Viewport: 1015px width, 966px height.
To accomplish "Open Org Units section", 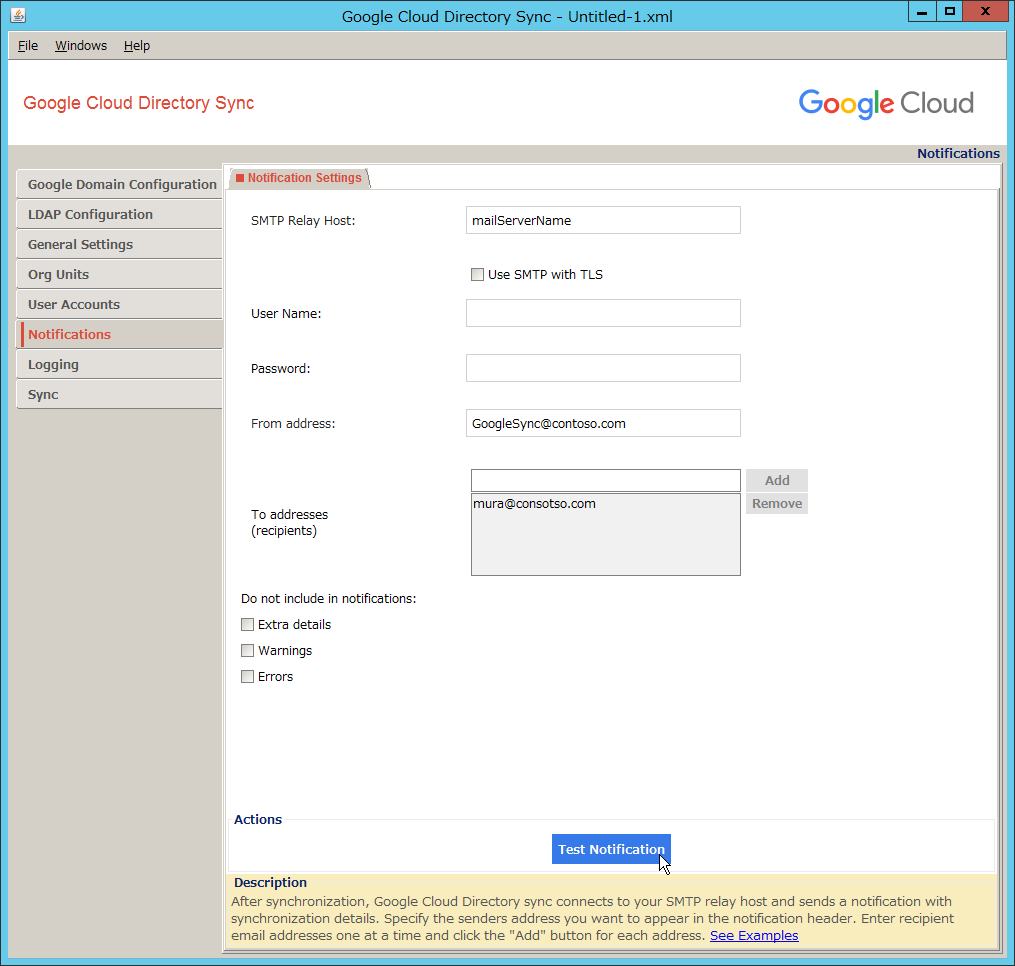I will [120, 275].
